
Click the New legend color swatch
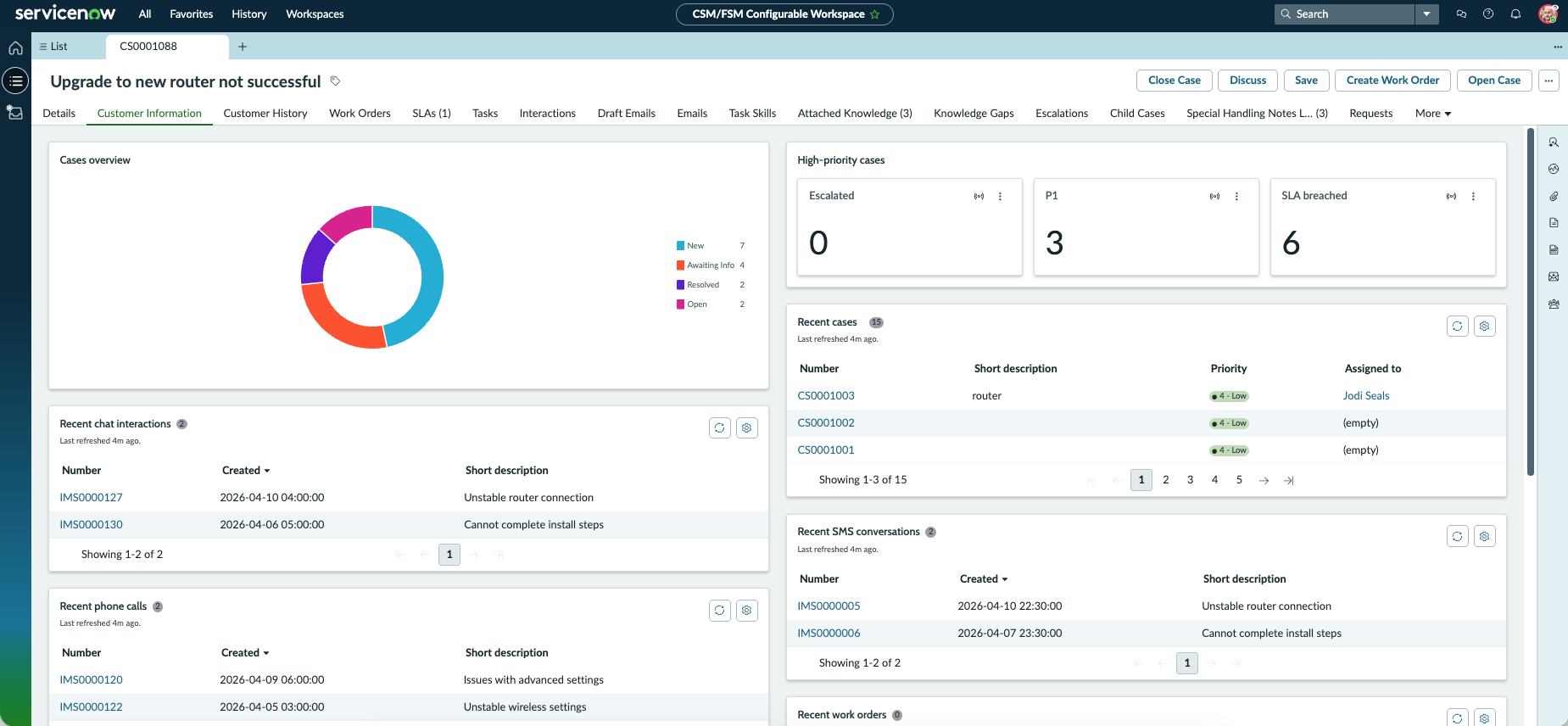tap(680, 246)
